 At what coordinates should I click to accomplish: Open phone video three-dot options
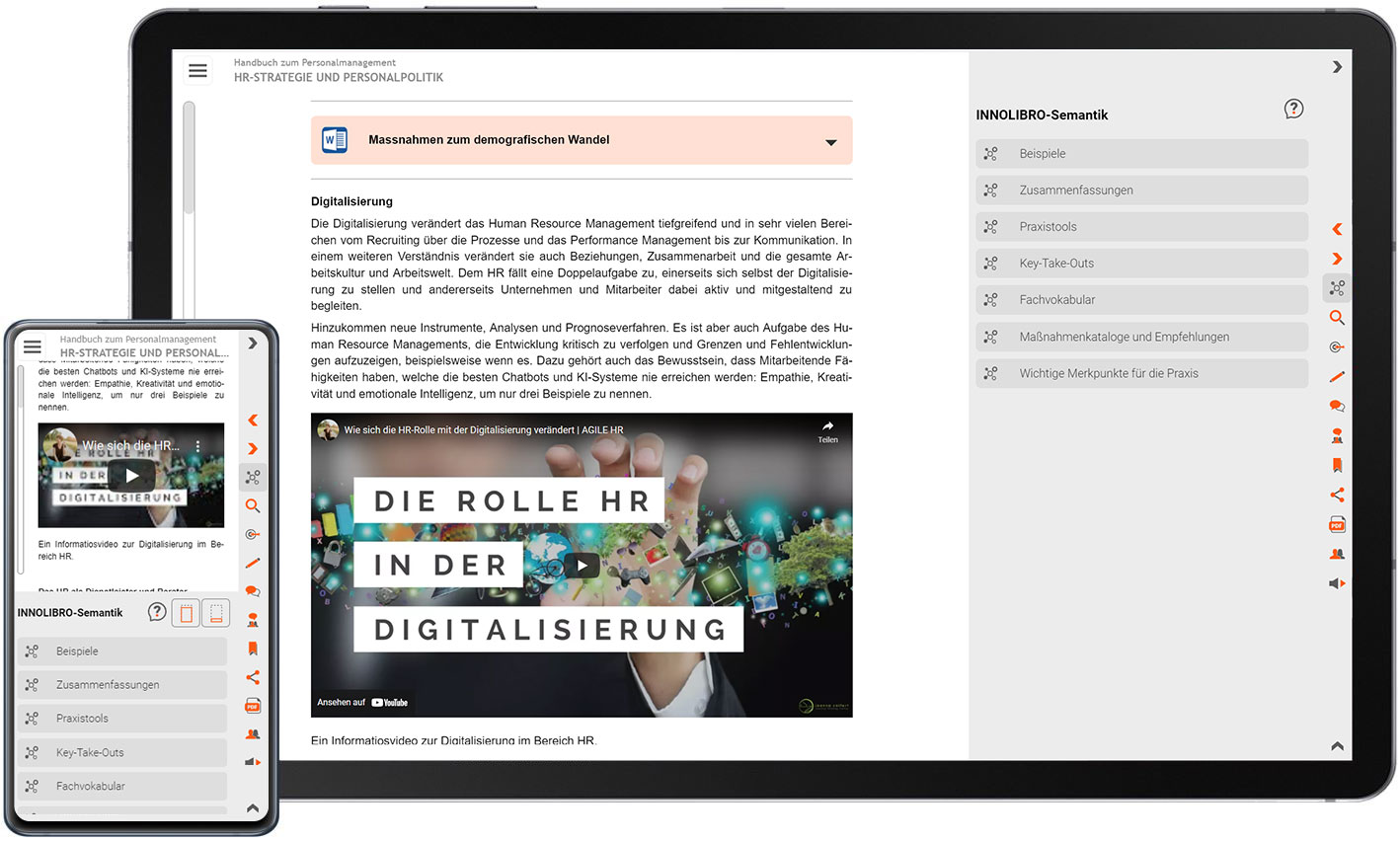click(x=198, y=446)
